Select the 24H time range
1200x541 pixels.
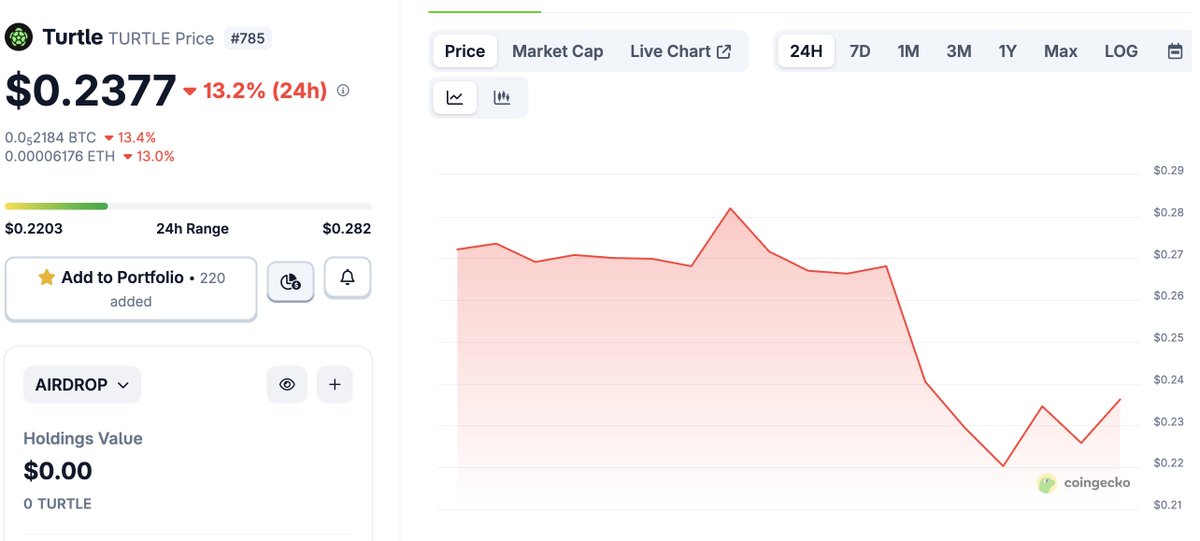coord(806,51)
